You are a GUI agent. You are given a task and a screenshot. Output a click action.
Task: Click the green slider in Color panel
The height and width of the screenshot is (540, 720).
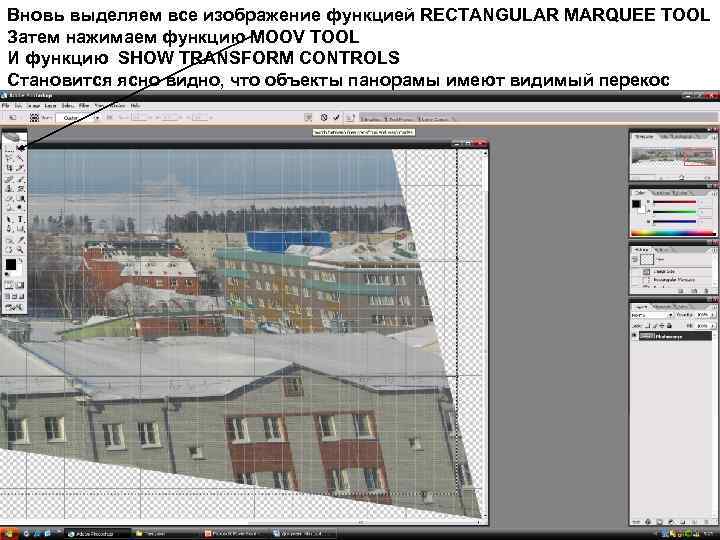point(675,212)
